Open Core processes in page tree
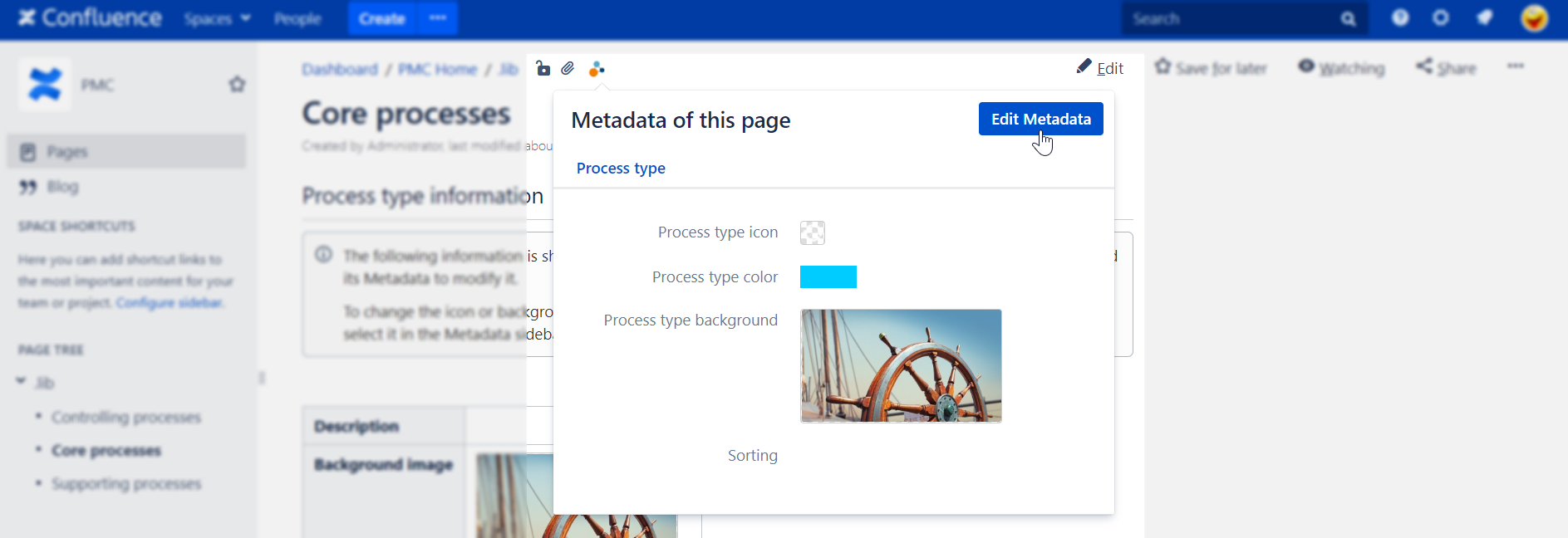This screenshot has height=538, width=1568. click(106, 450)
